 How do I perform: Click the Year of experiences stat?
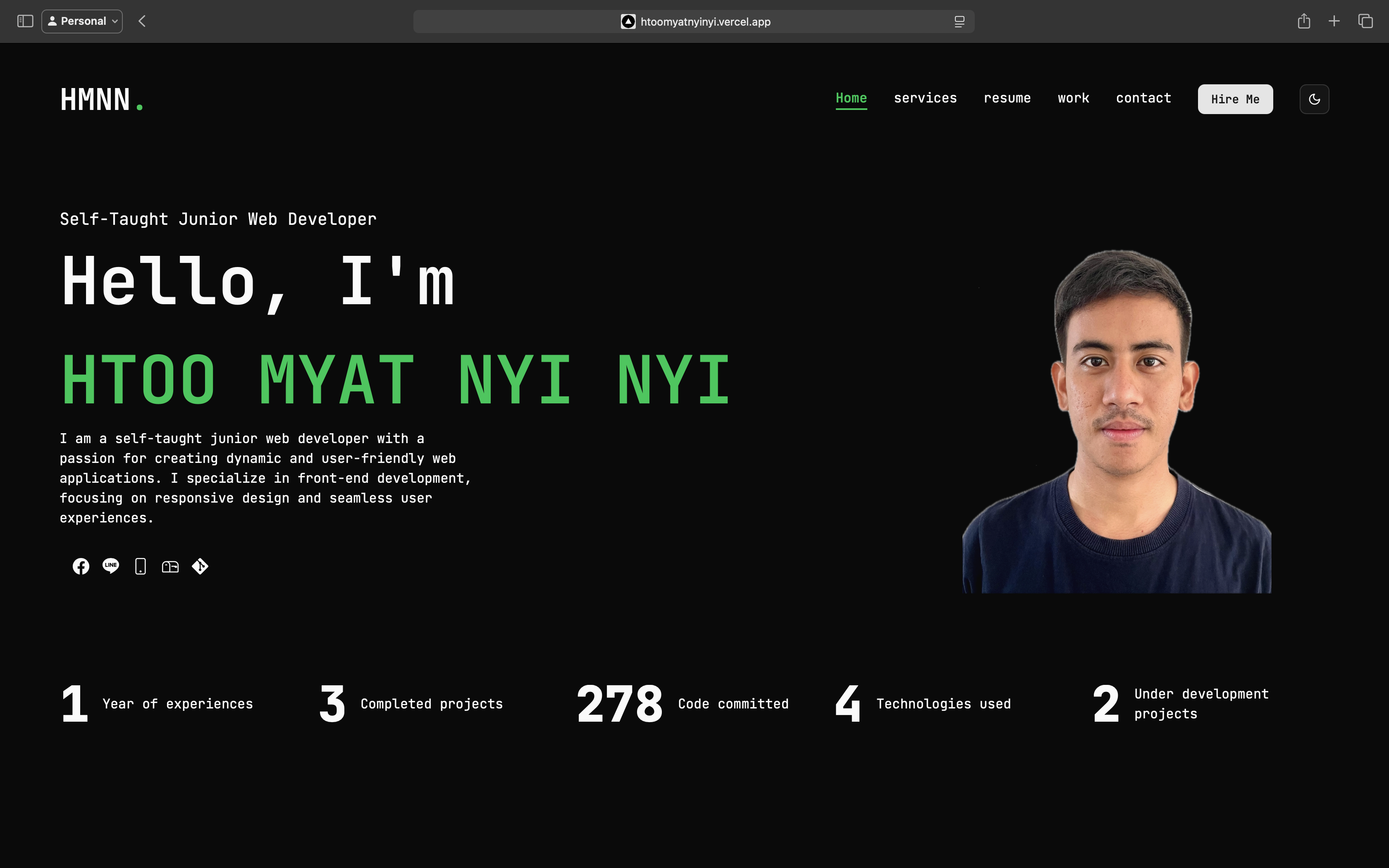coord(157,704)
